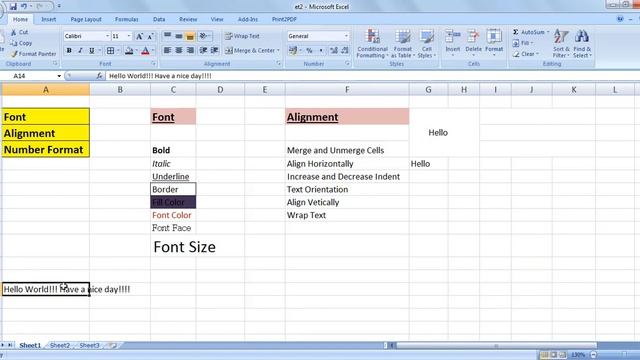Click the Accounting Number Format icon
Image resolution: width=640 pixels, height=360 pixels.
[x=293, y=51]
